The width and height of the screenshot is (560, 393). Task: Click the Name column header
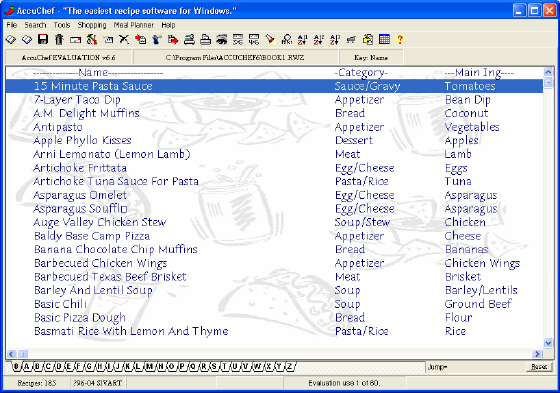(x=98, y=73)
